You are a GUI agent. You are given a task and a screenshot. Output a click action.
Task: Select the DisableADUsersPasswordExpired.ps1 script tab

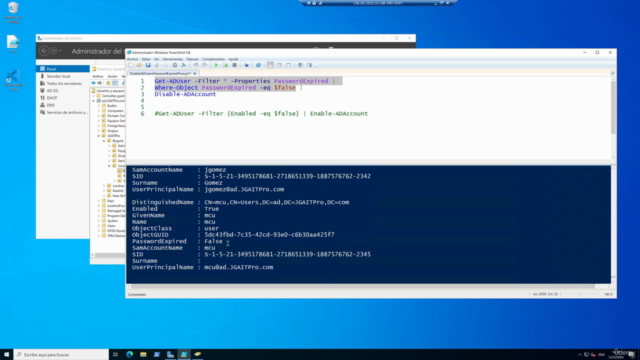tap(160, 73)
